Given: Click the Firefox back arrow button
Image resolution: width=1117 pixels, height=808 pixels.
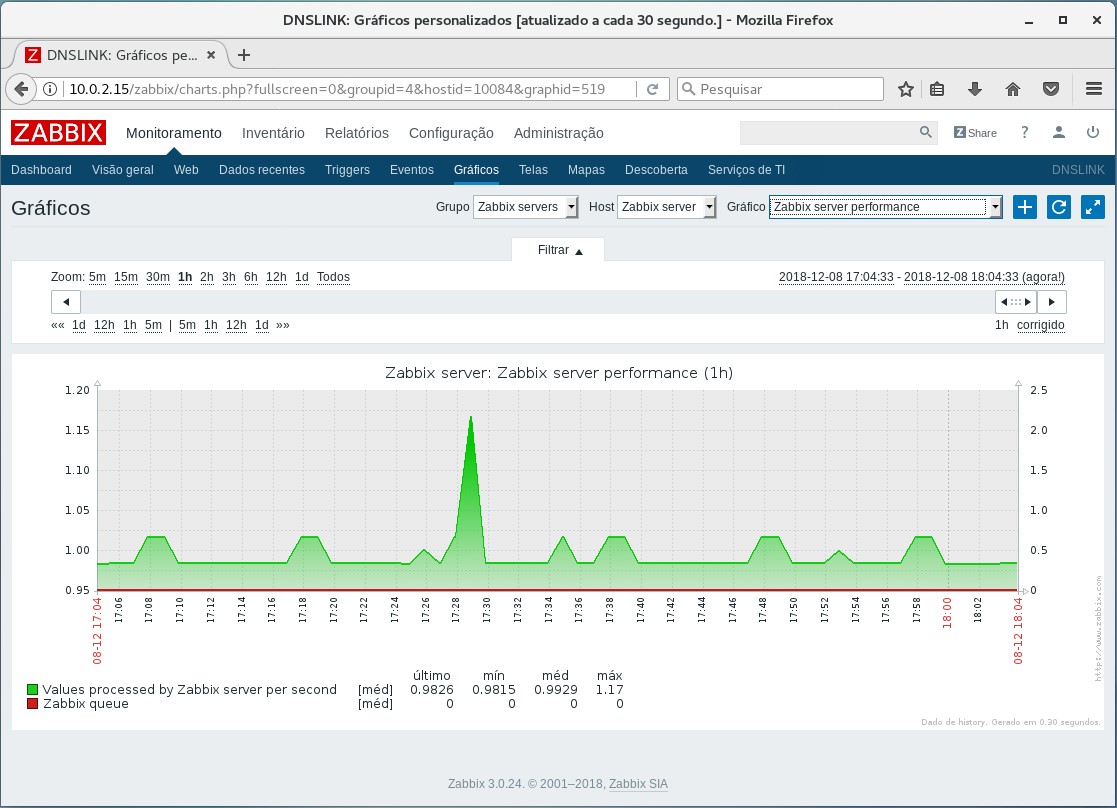Looking at the screenshot, I should coord(21,89).
